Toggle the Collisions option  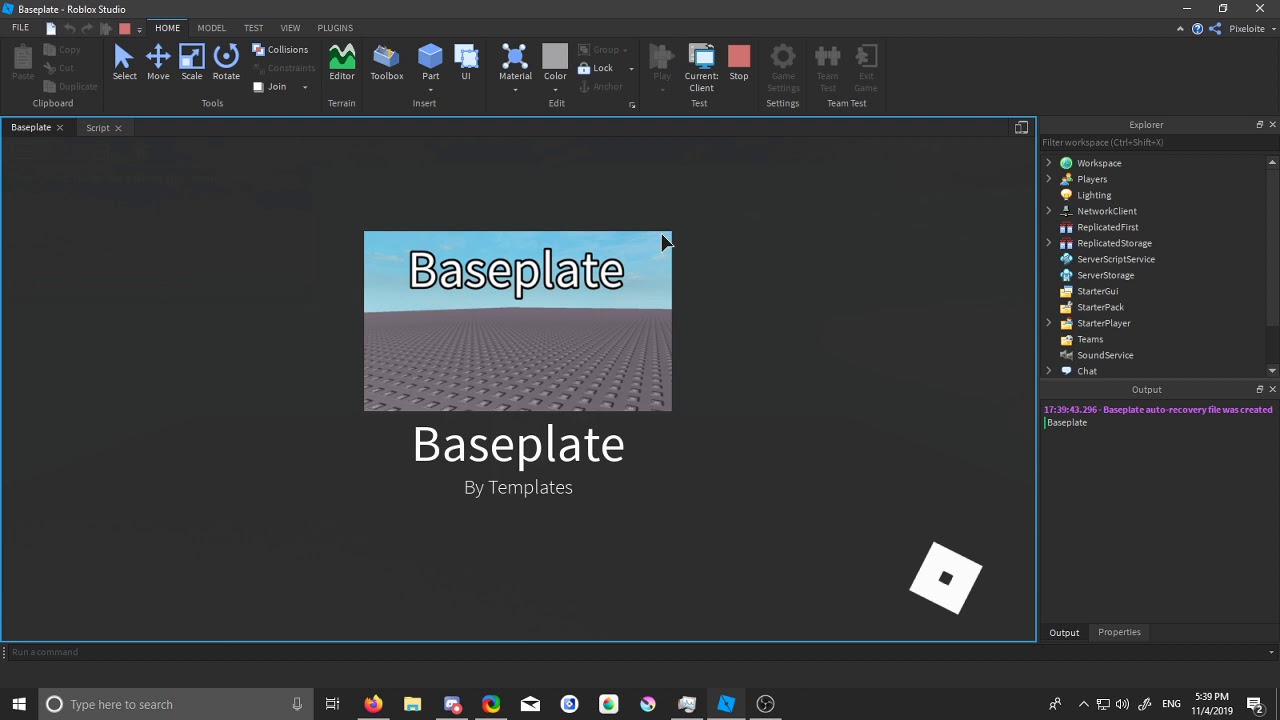click(x=280, y=49)
